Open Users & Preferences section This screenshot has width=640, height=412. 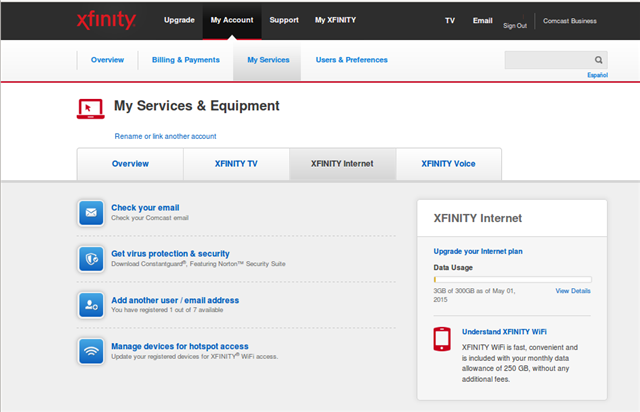click(351, 60)
